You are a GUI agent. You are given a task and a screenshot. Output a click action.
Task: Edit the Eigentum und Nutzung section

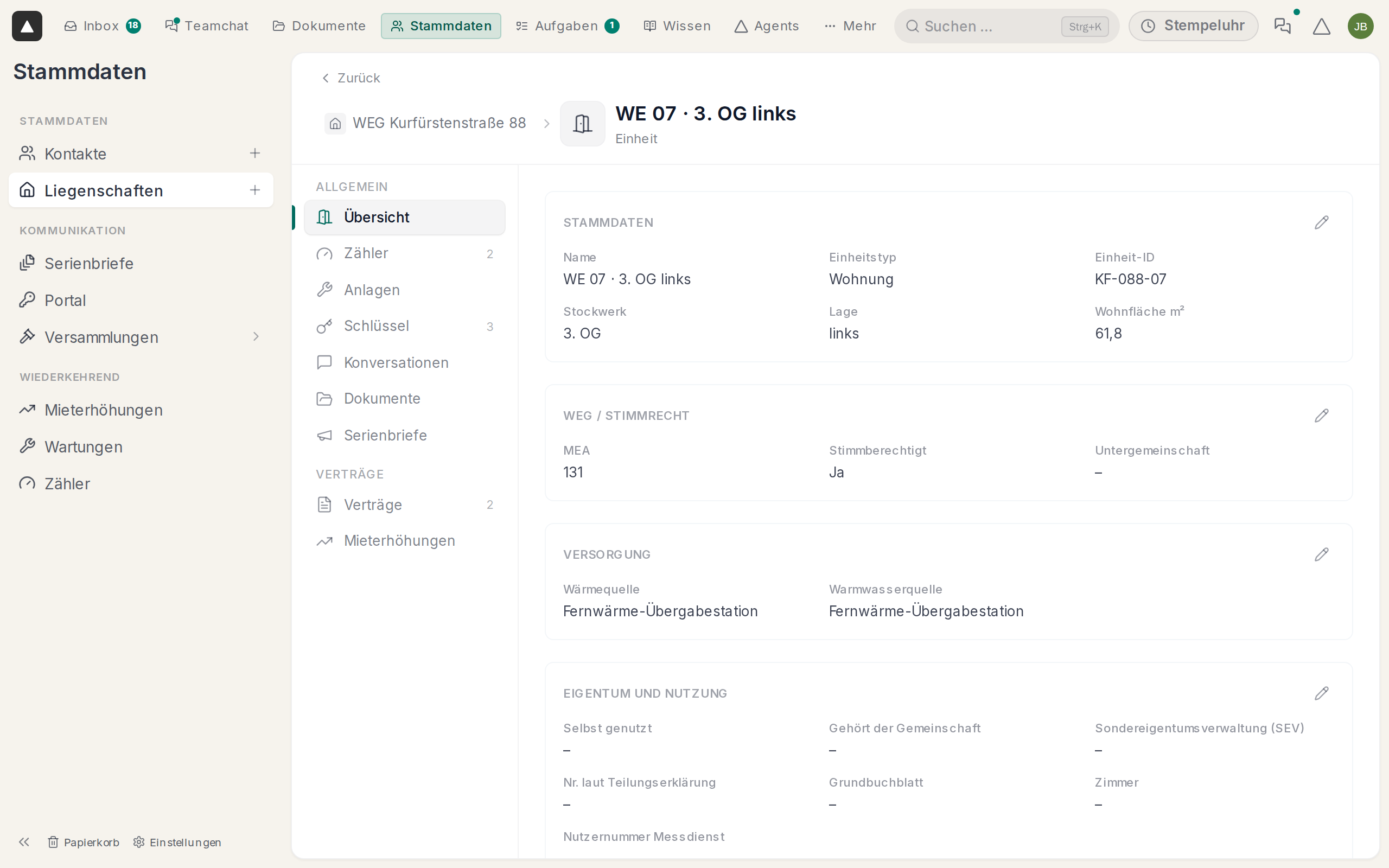pyautogui.click(x=1321, y=693)
